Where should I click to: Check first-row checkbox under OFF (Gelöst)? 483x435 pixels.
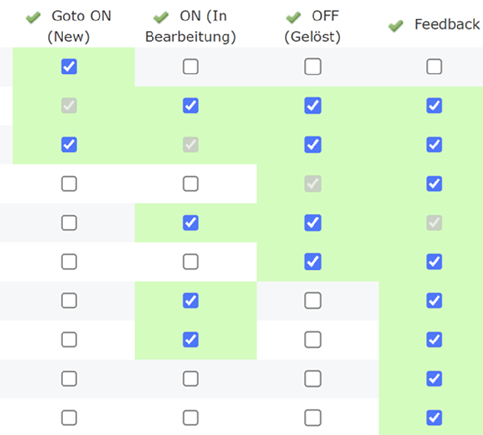pos(313,67)
